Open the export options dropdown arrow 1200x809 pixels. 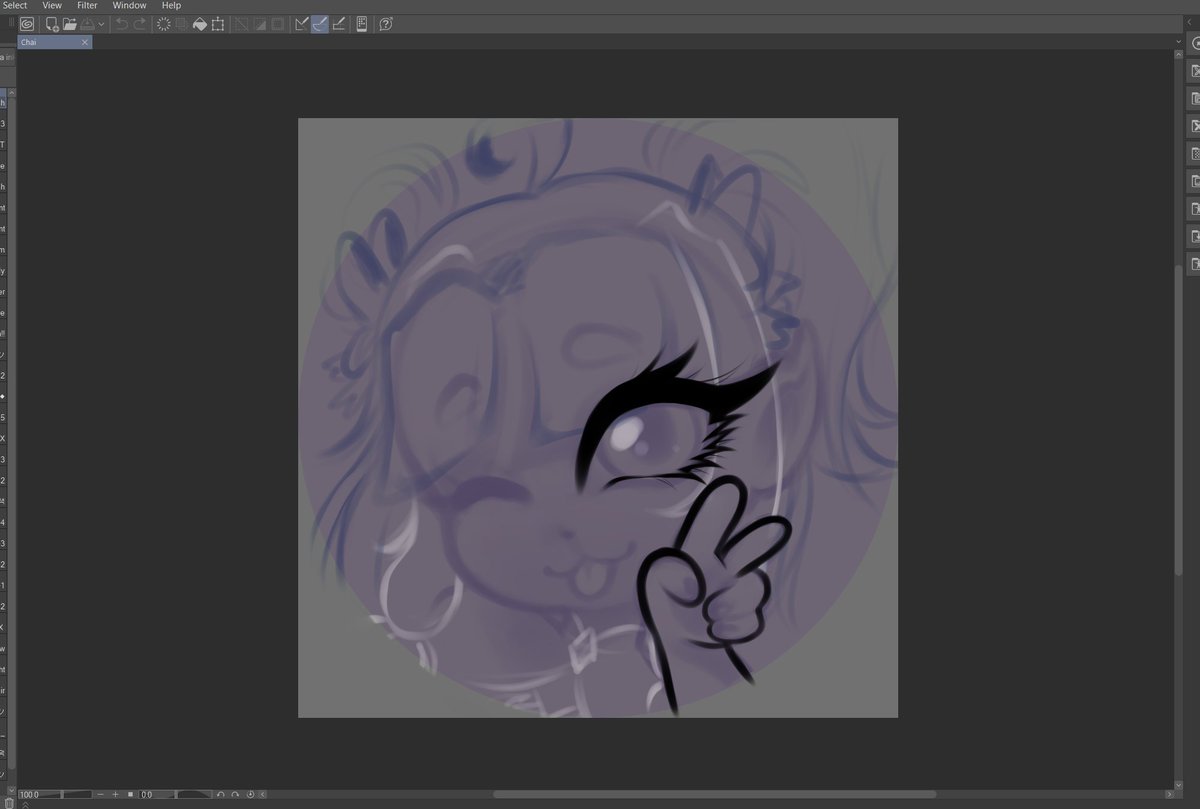point(101,24)
